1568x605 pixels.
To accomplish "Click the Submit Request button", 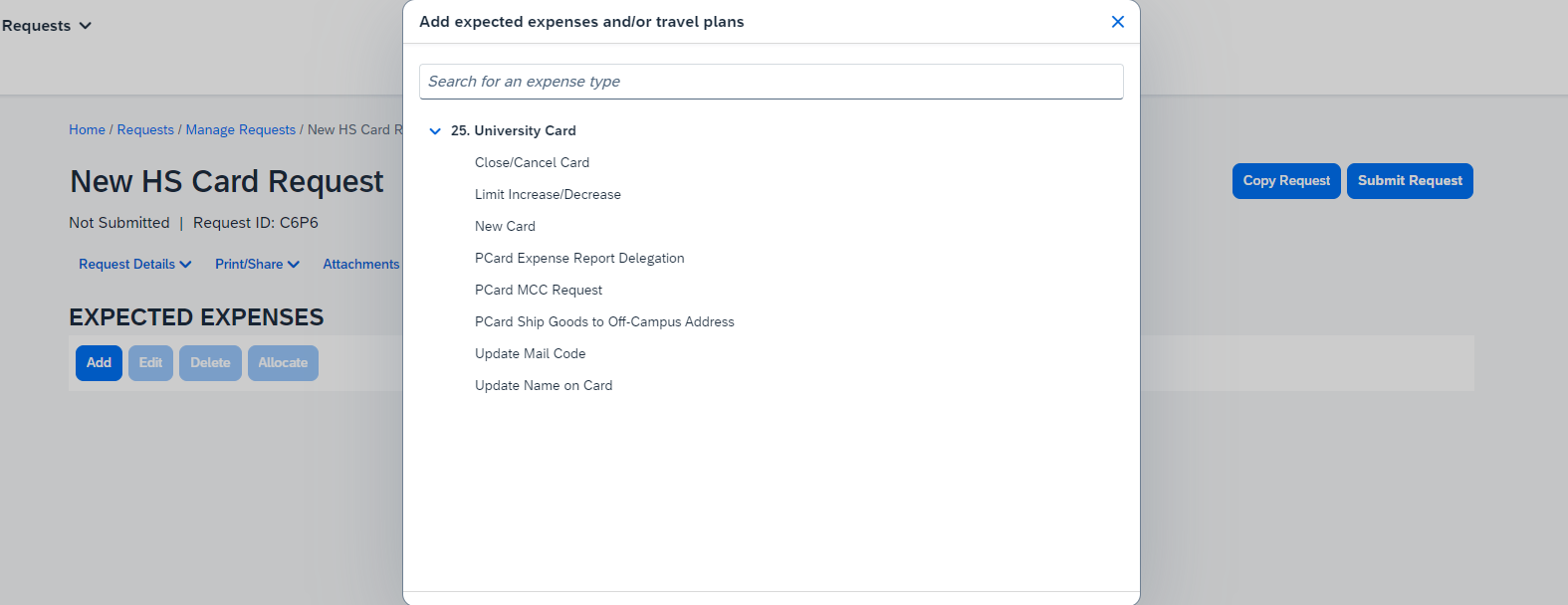I will click(x=1409, y=181).
